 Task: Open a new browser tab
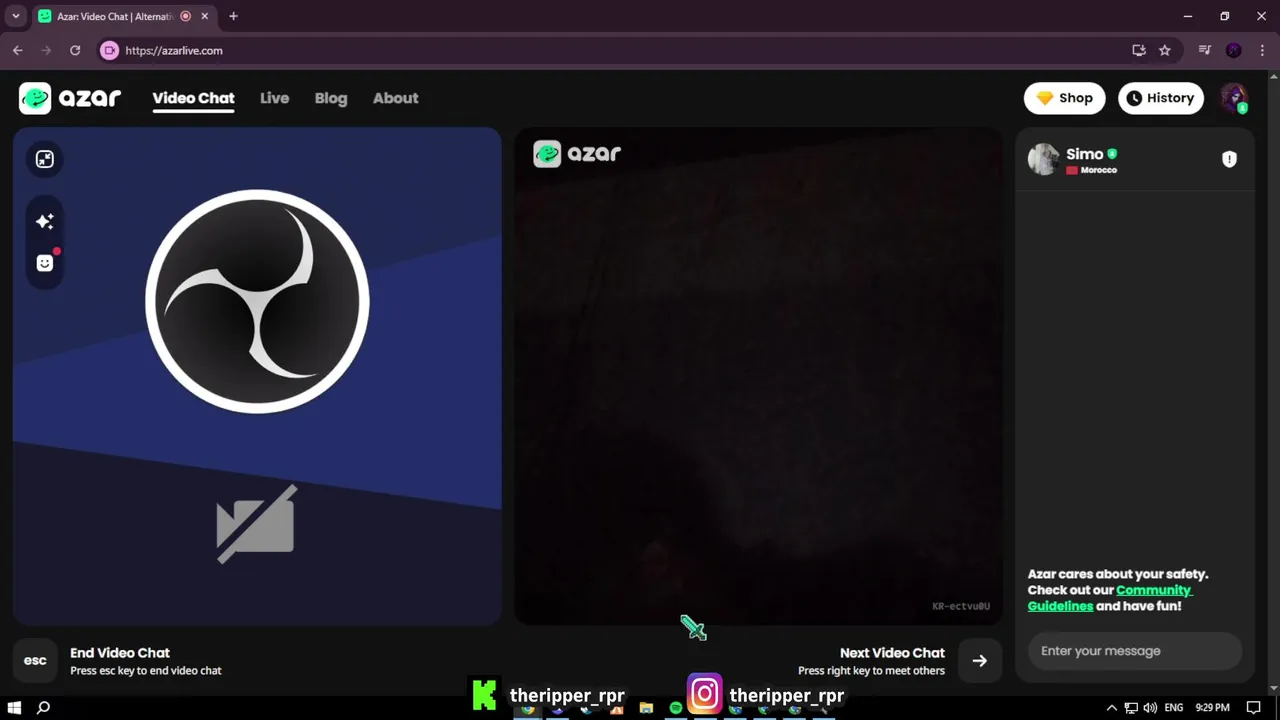click(233, 16)
